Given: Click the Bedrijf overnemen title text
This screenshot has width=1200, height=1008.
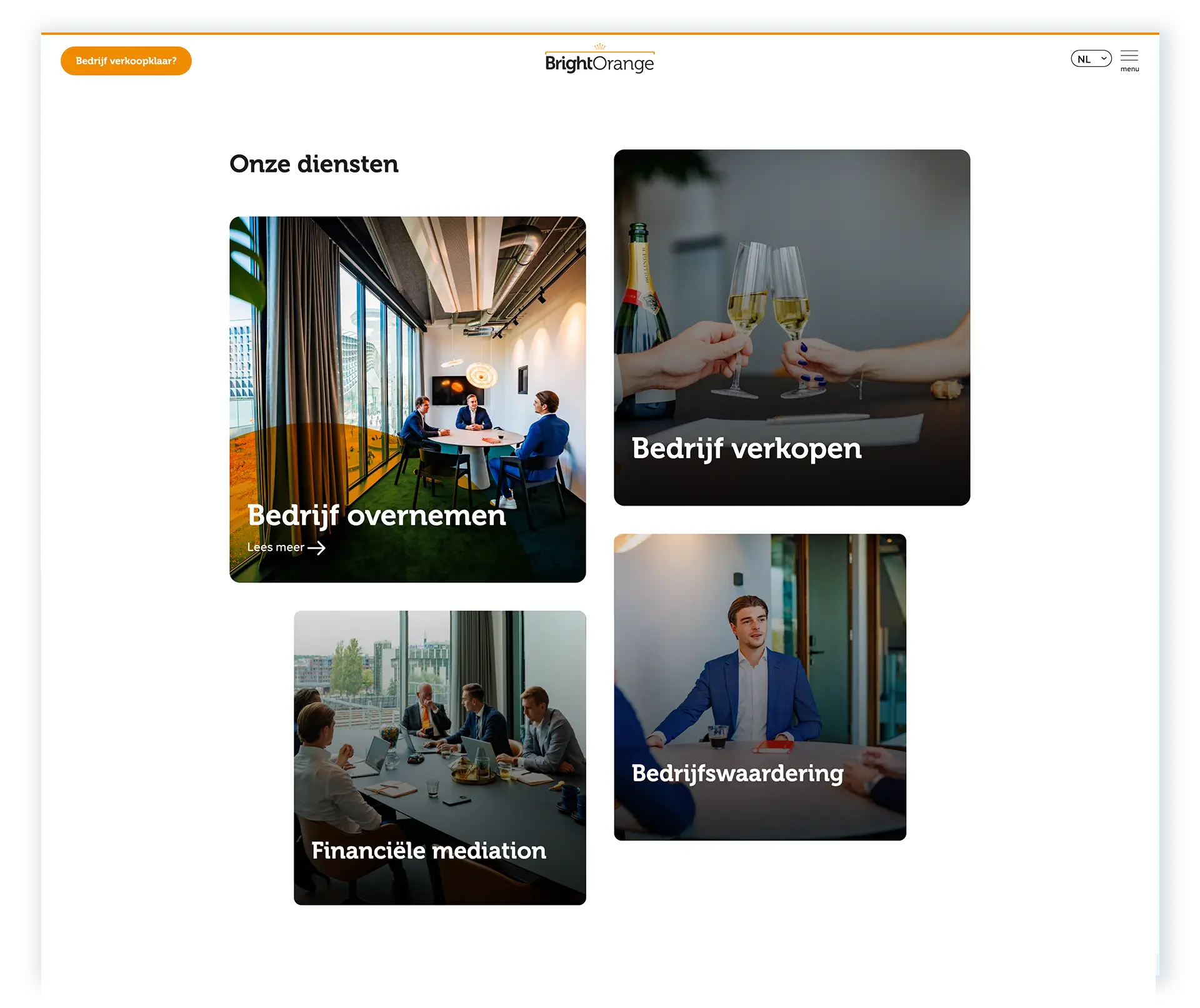Looking at the screenshot, I should tap(377, 516).
